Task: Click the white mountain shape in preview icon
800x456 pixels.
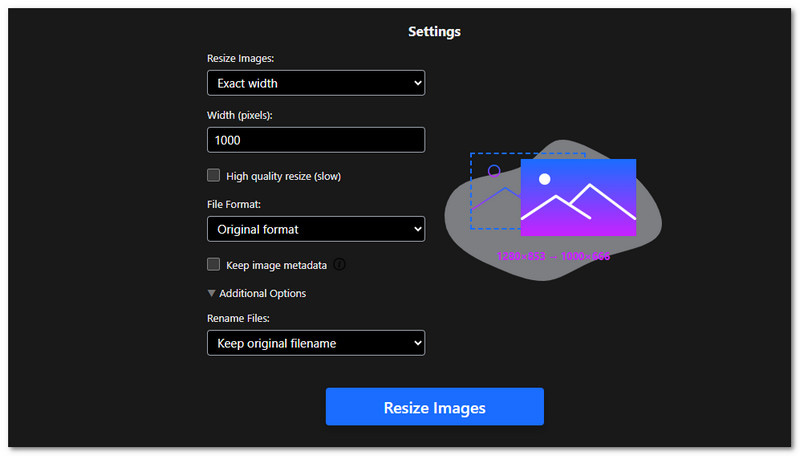Action: (x=578, y=206)
